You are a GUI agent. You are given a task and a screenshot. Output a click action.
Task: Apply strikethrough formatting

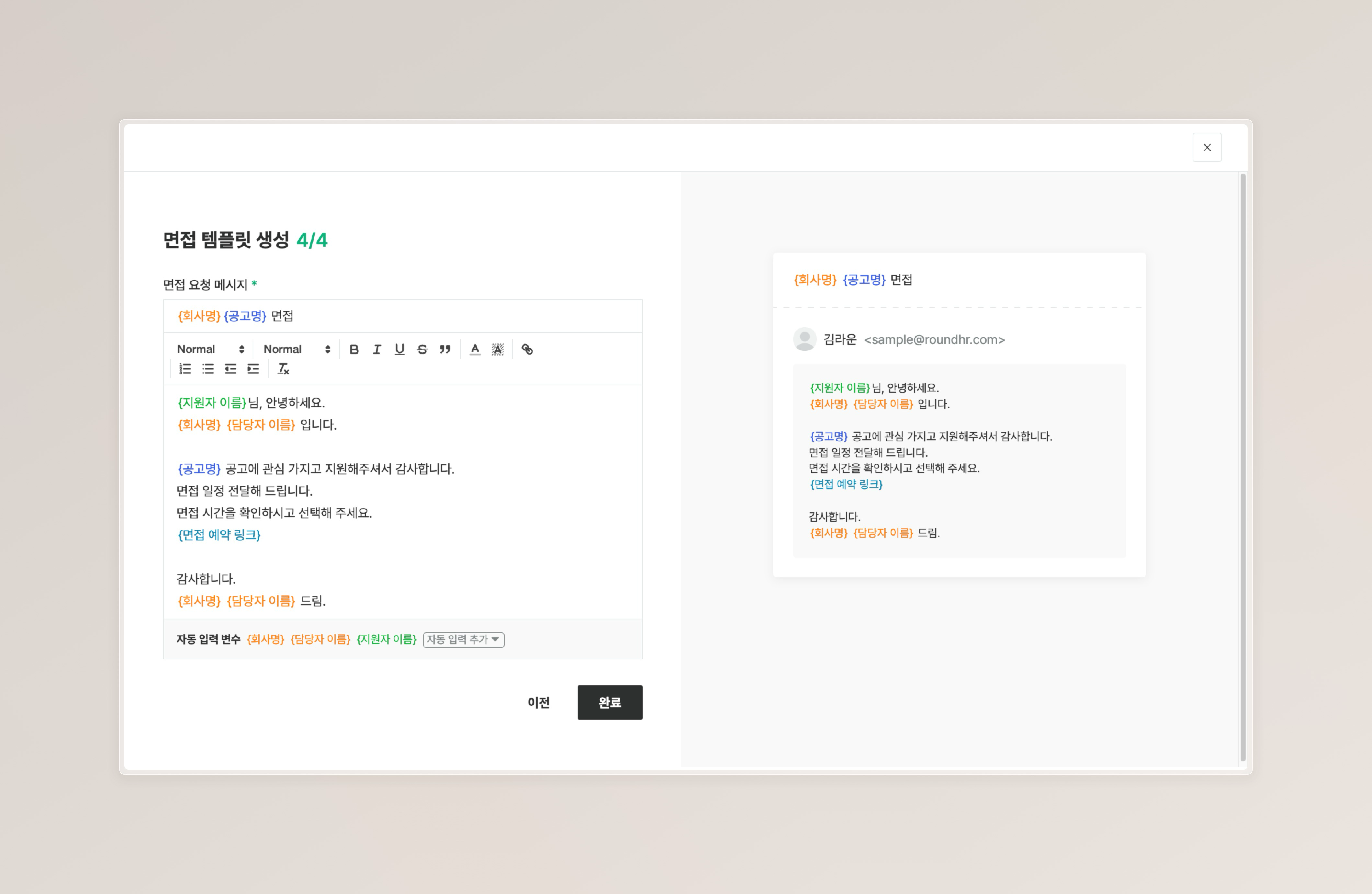point(422,349)
